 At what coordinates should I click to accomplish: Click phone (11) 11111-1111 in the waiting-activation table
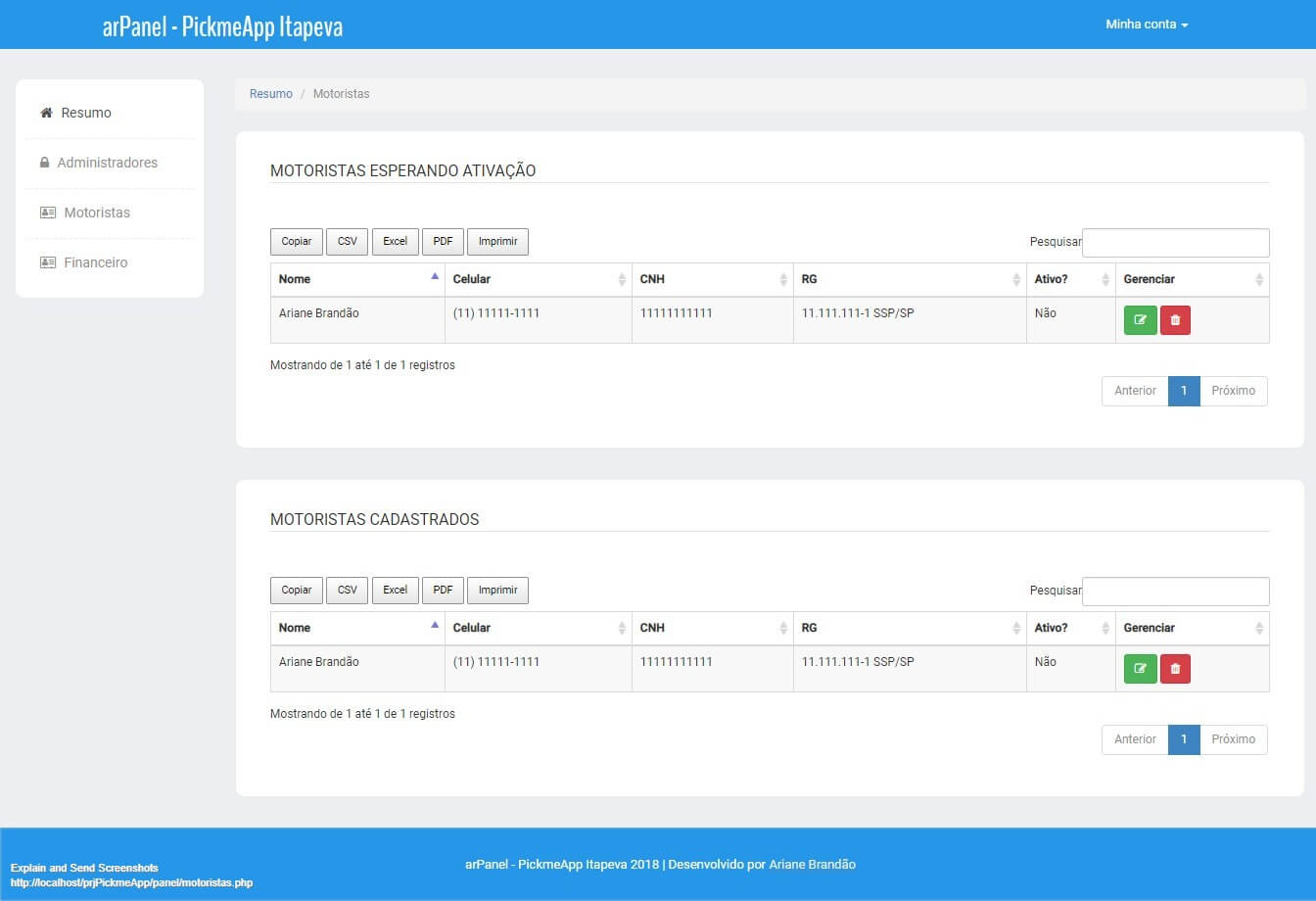tap(496, 313)
